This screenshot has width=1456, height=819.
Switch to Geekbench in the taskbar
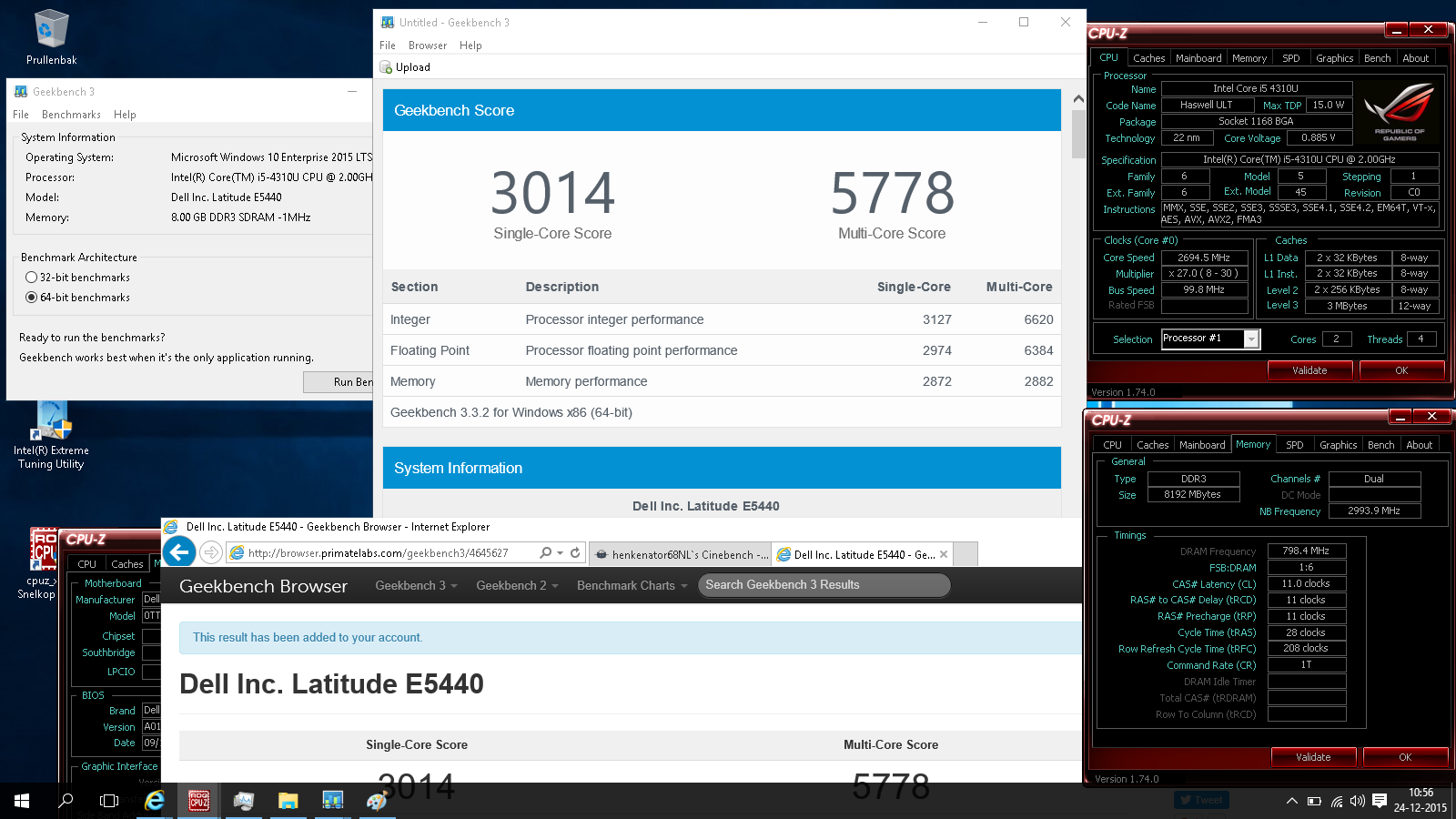(x=332, y=801)
